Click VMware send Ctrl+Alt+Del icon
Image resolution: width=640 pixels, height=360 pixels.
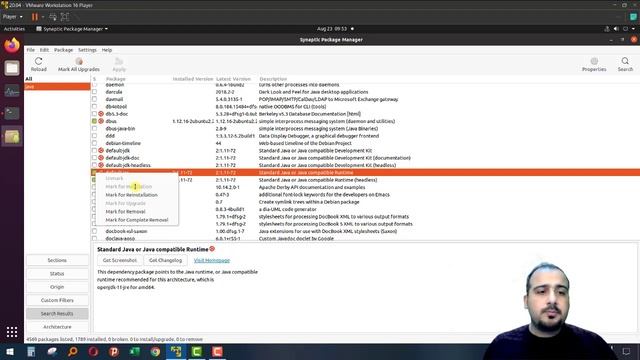pyautogui.click(x=53, y=17)
